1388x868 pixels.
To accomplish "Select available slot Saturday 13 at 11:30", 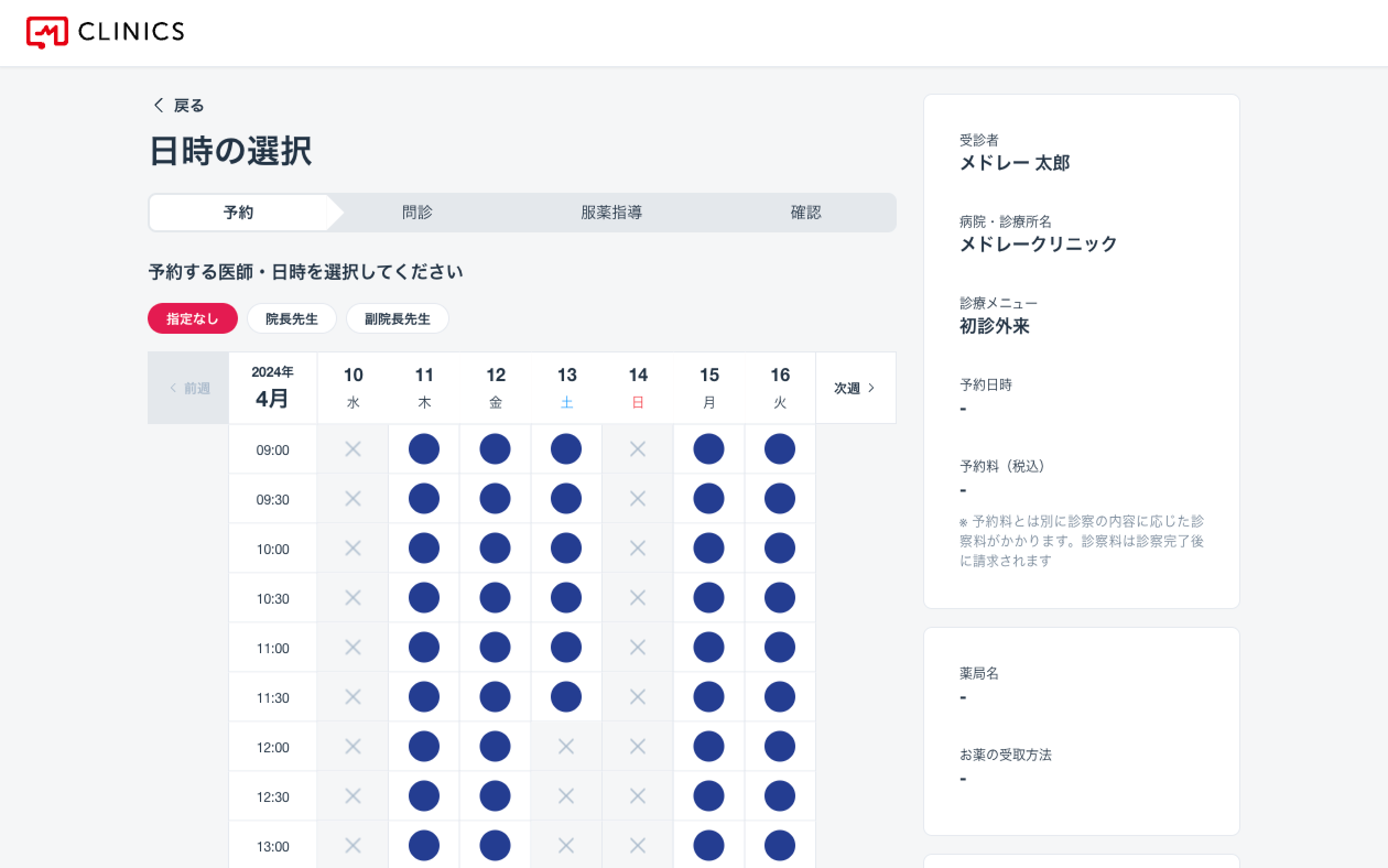I will (566, 697).
